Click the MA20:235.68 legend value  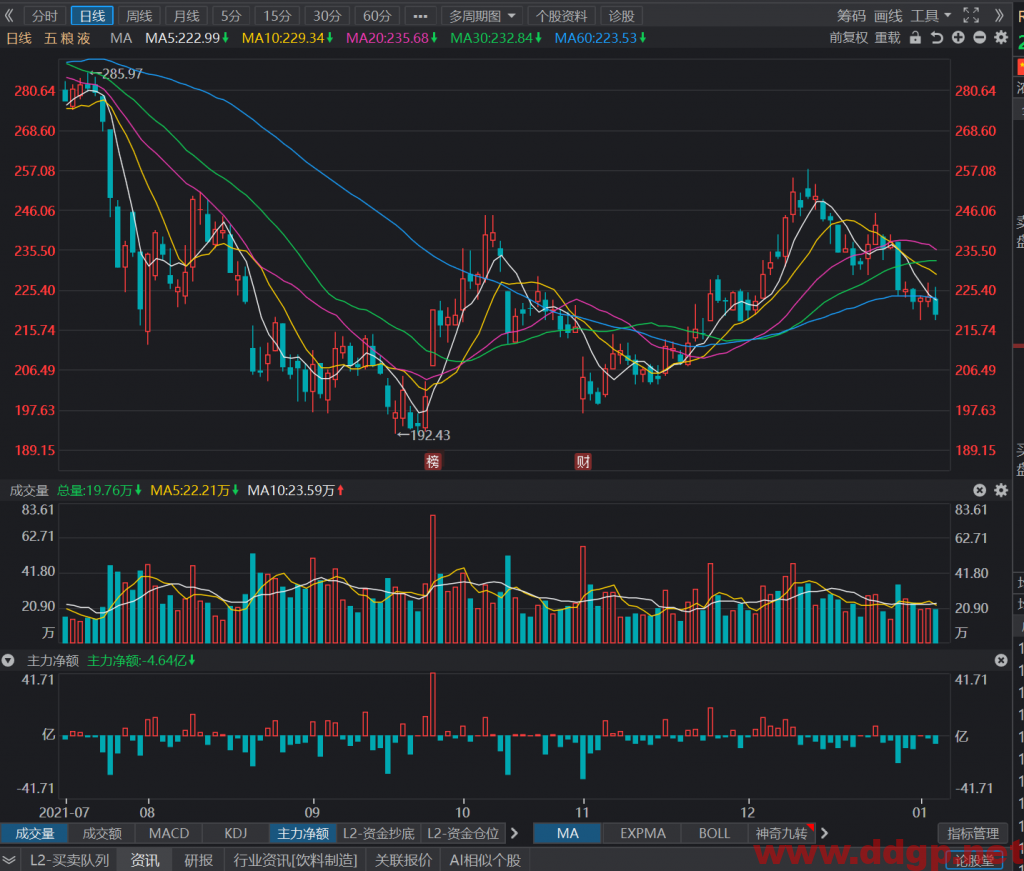[392, 38]
